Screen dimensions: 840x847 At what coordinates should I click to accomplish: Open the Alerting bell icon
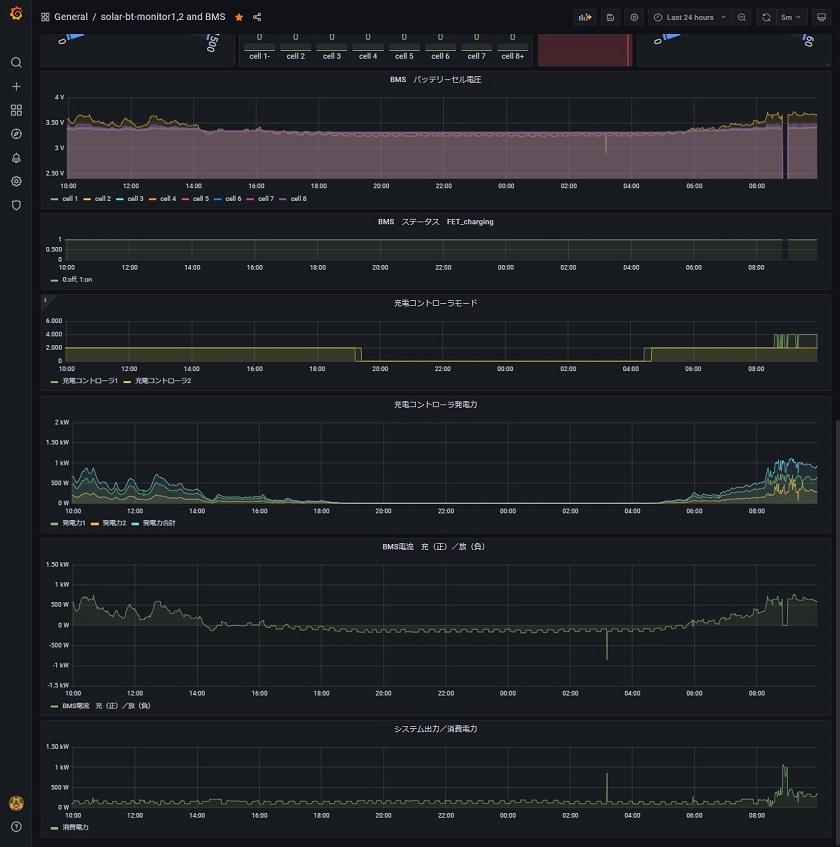tap(16, 158)
